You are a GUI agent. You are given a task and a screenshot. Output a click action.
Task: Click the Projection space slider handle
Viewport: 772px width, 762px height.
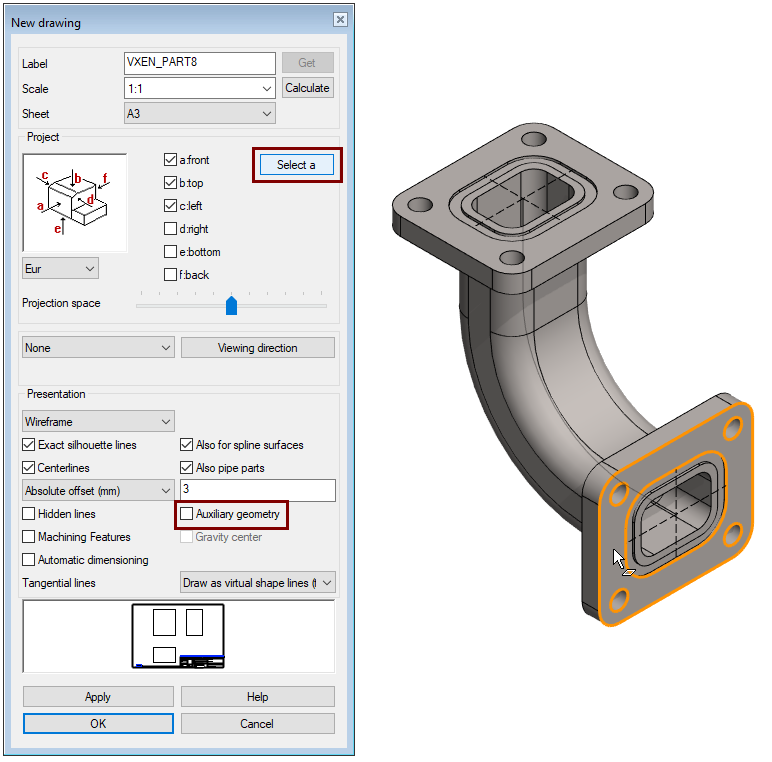point(231,305)
